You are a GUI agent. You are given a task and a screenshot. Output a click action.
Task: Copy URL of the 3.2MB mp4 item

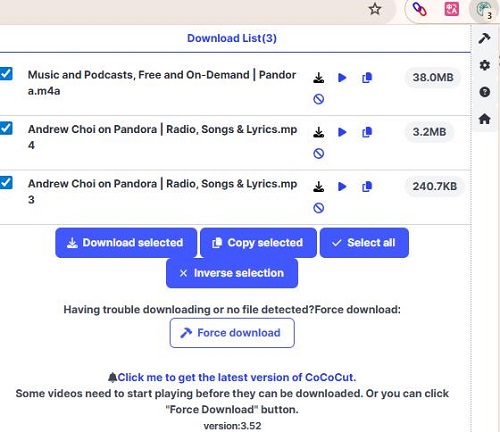(x=367, y=132)
